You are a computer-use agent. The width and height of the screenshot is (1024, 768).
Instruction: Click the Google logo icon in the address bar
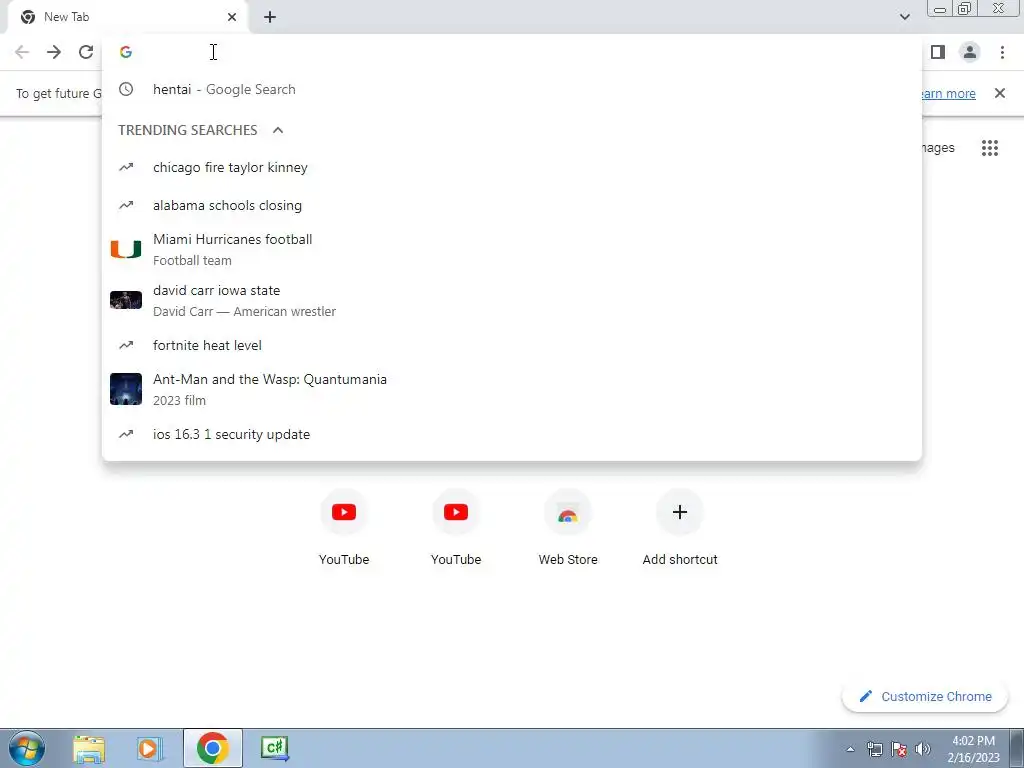click(x=126, y=52)
